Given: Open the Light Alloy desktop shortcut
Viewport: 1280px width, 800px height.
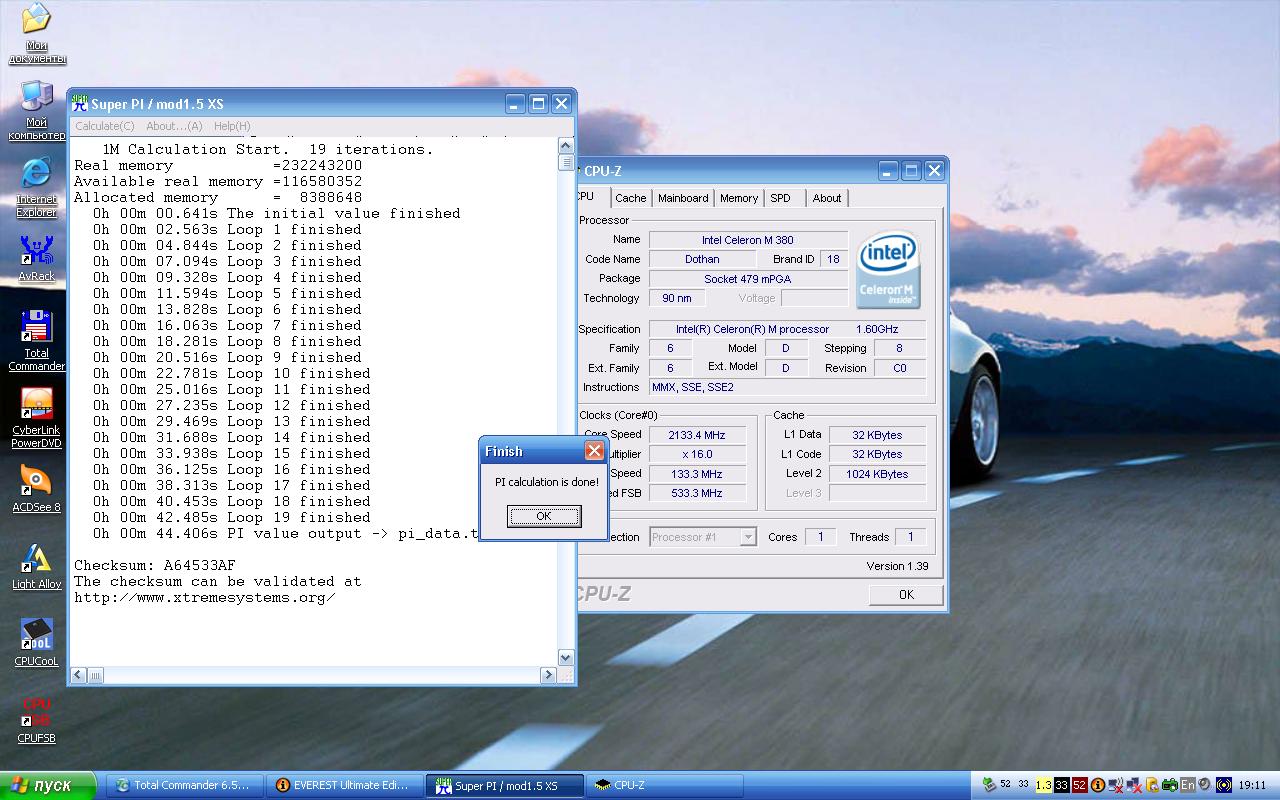Looking at the screenshot, I should pos(36,567).
